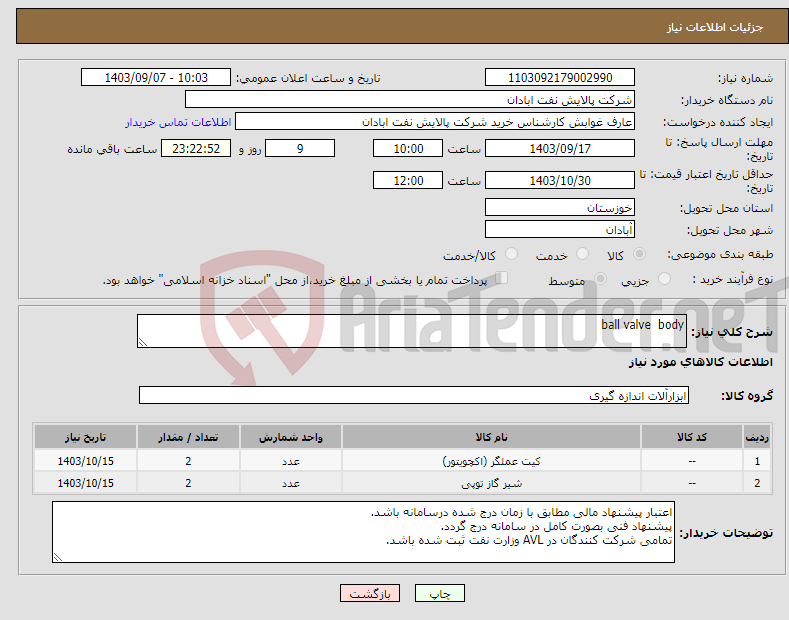Click the resize grip of buyer notes box
789x620 pixels.
coord(58,557)
